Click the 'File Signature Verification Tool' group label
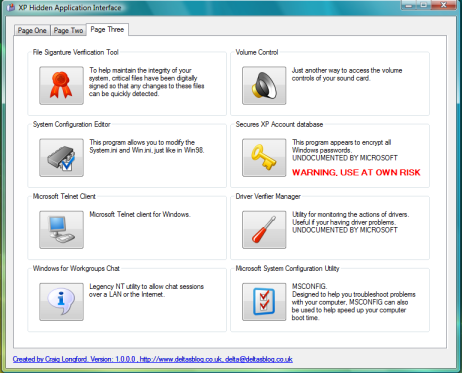The height and width of the screenshot is (373, 462). coord(76,52)
